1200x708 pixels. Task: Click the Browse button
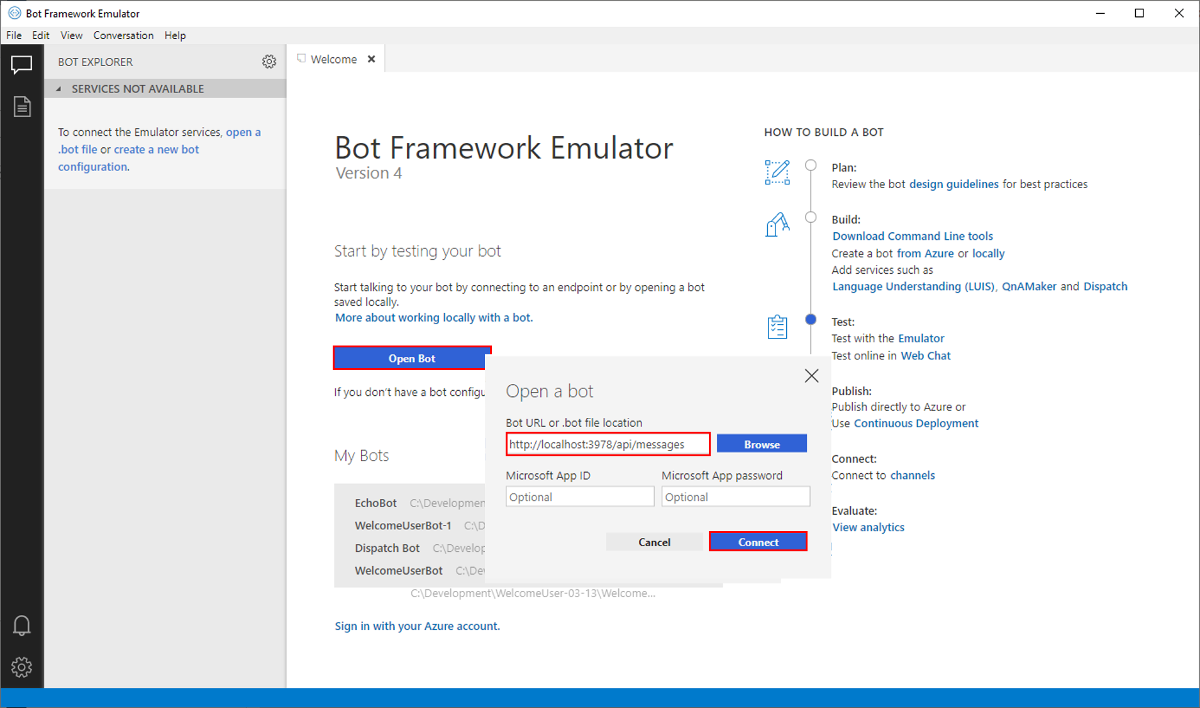click(x=762, y=444)
